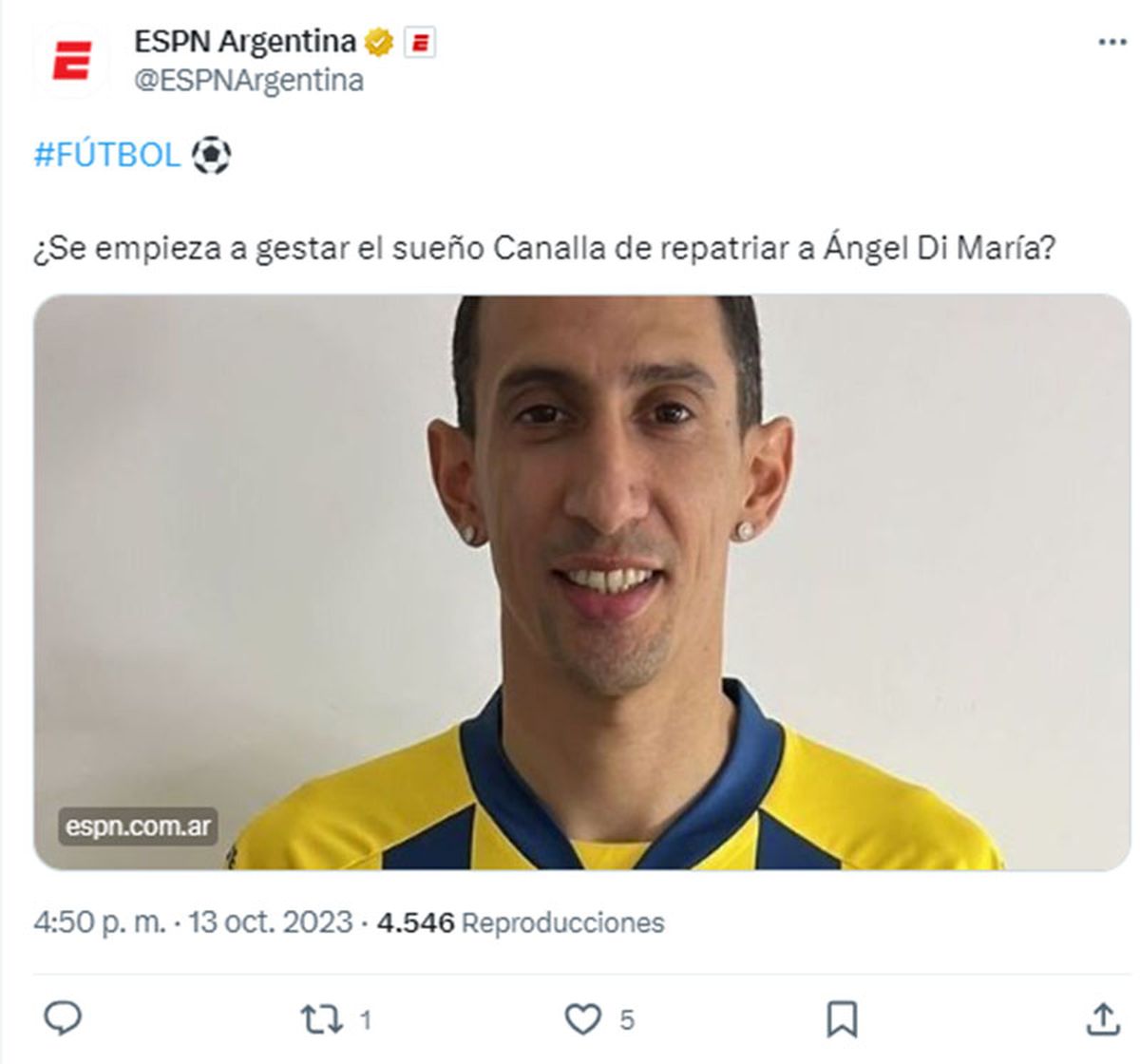Open the espn.com.ar link label

(138, 826)
